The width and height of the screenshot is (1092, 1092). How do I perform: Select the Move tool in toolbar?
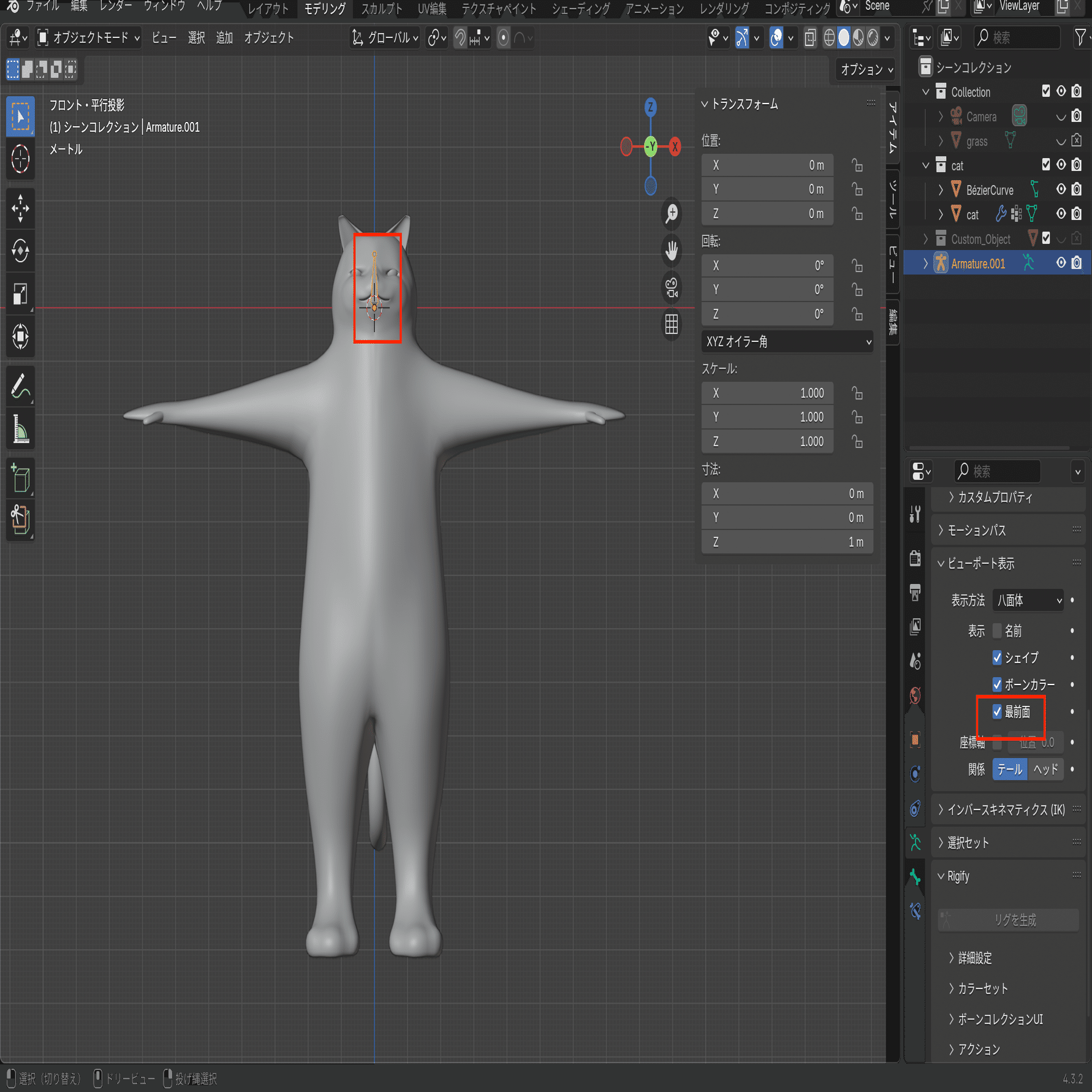point(20,208)
